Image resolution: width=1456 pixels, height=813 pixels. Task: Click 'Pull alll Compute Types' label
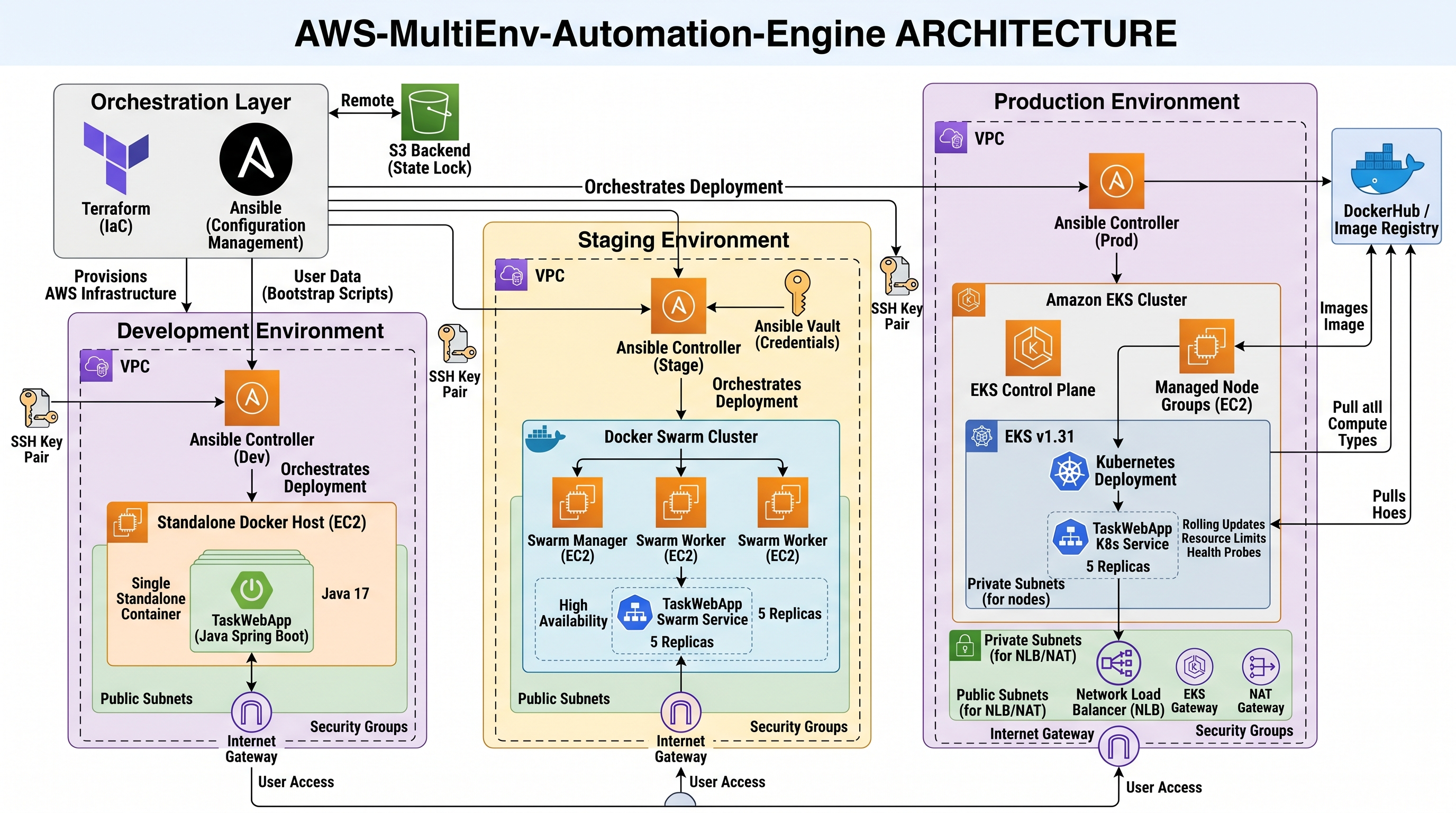point(1358,423)
